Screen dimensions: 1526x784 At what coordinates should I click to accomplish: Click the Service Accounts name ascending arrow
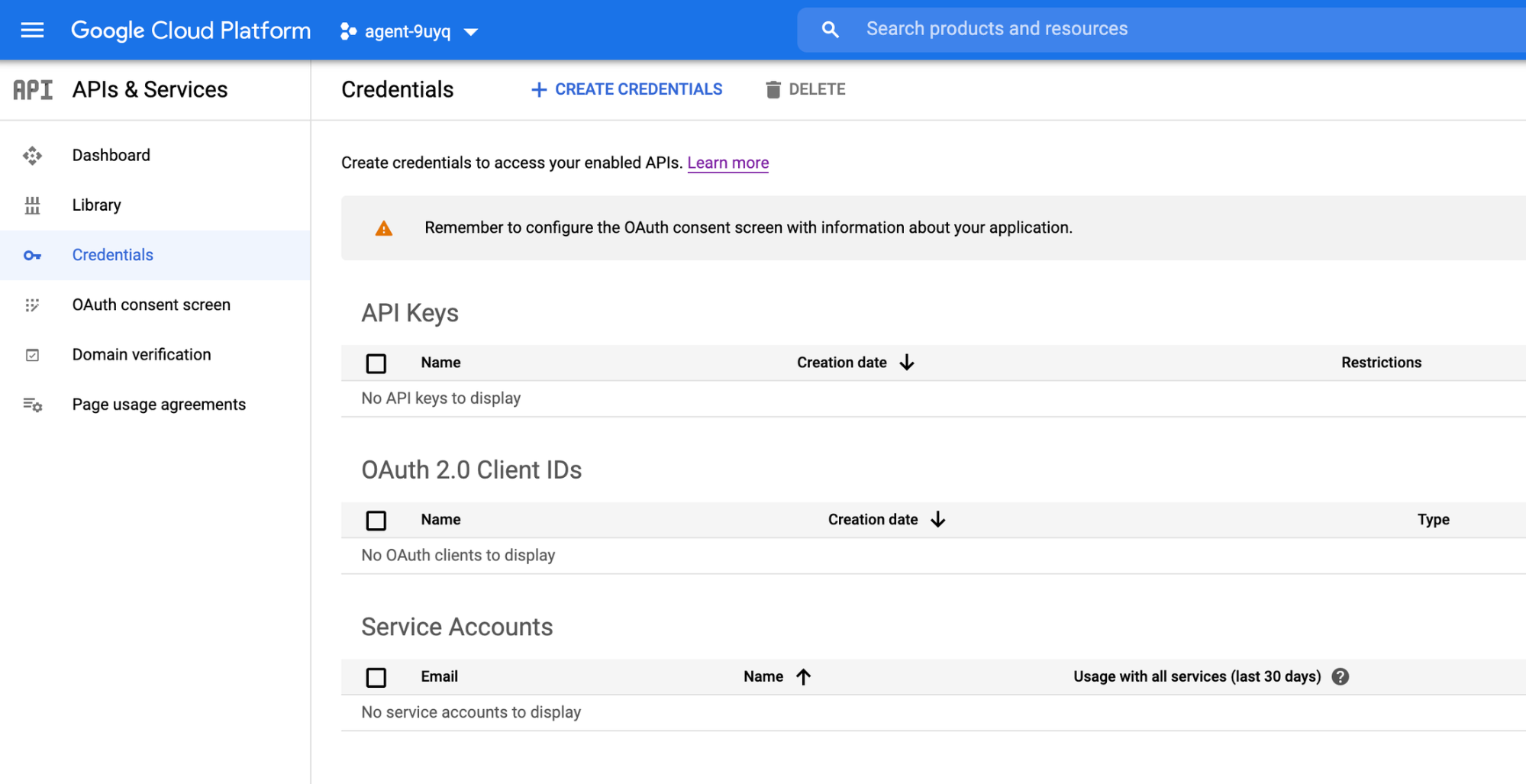(803, 677)
